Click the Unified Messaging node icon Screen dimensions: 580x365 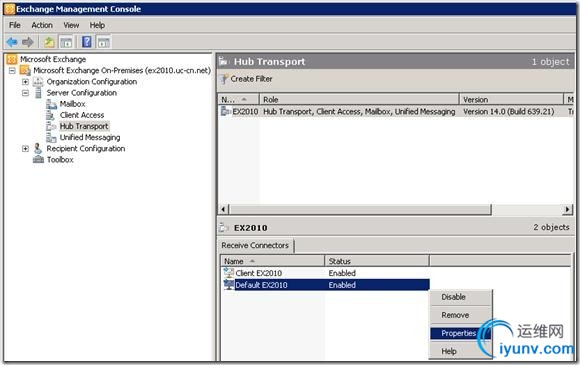point(51,138)
